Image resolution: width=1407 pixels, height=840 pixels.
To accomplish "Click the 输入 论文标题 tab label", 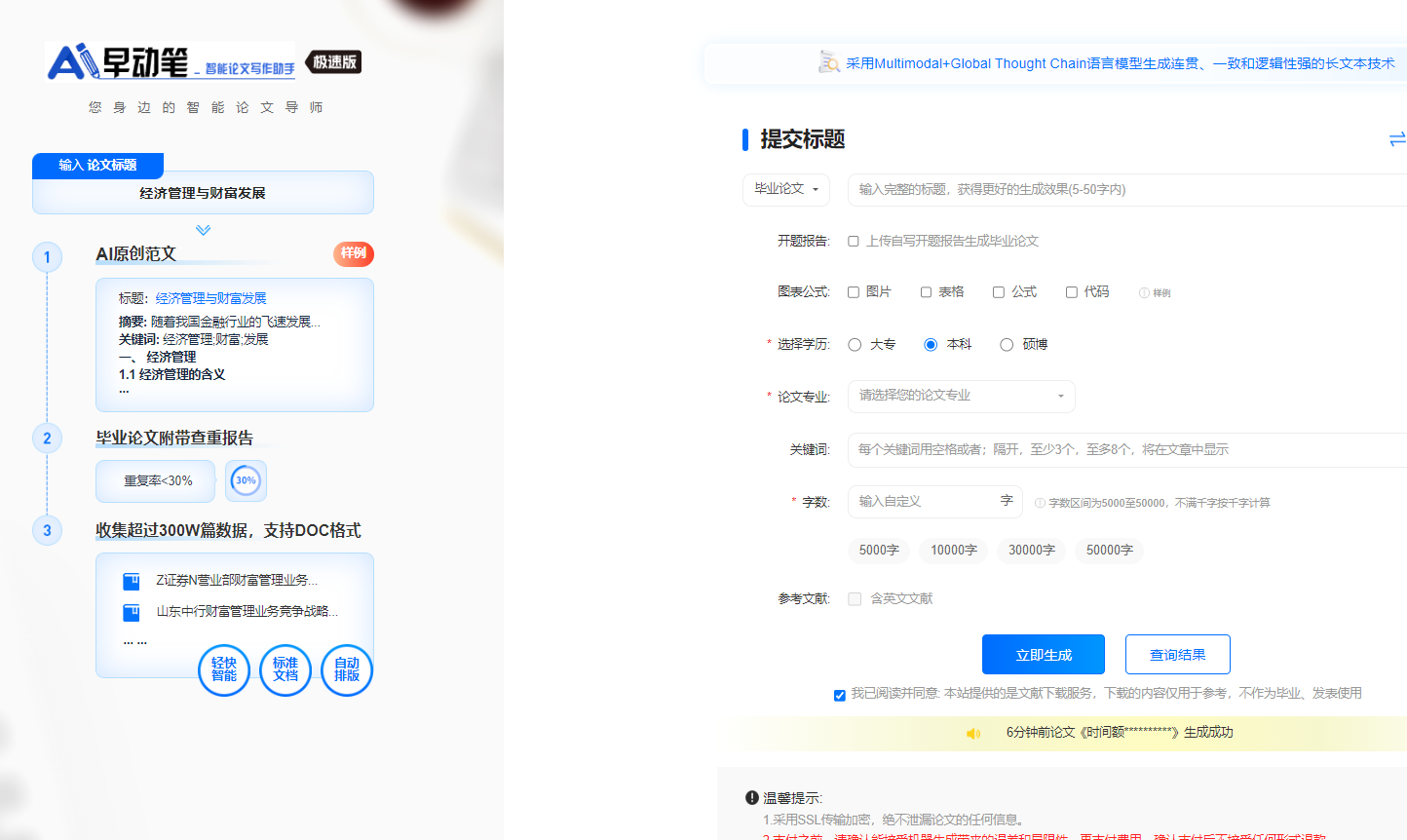I will coord(97,165).
